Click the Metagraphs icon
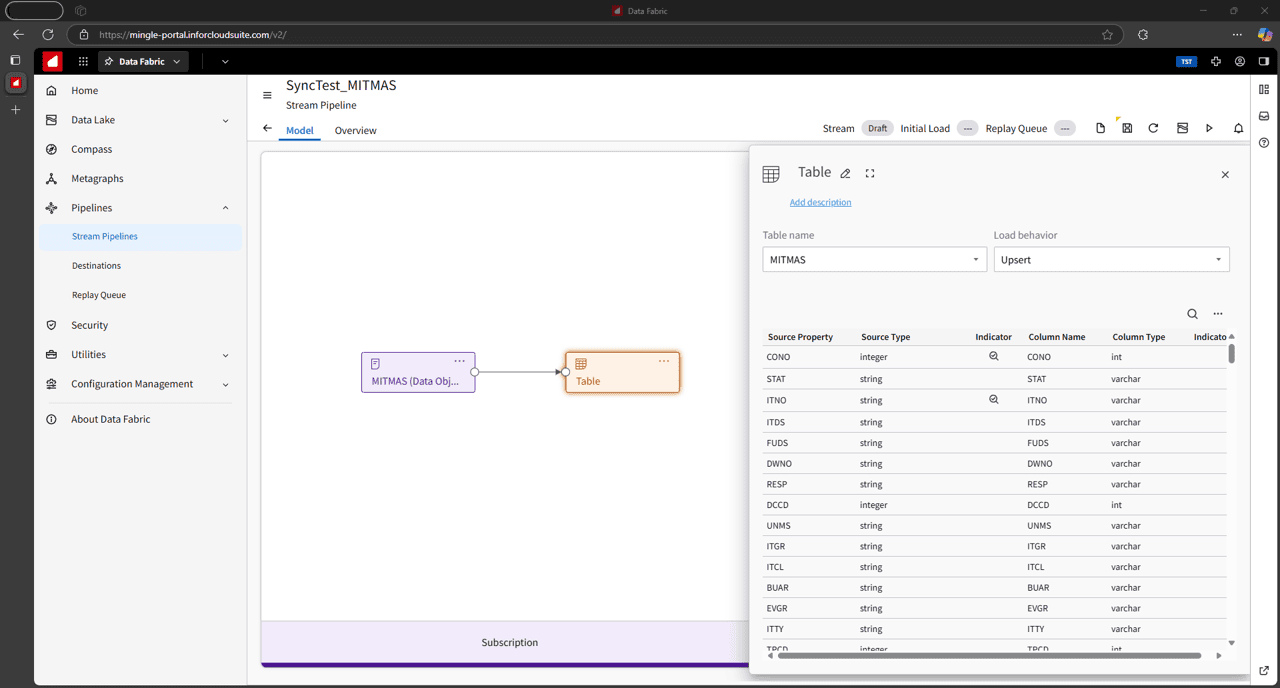1280x688 pixels. click(51, 178)
